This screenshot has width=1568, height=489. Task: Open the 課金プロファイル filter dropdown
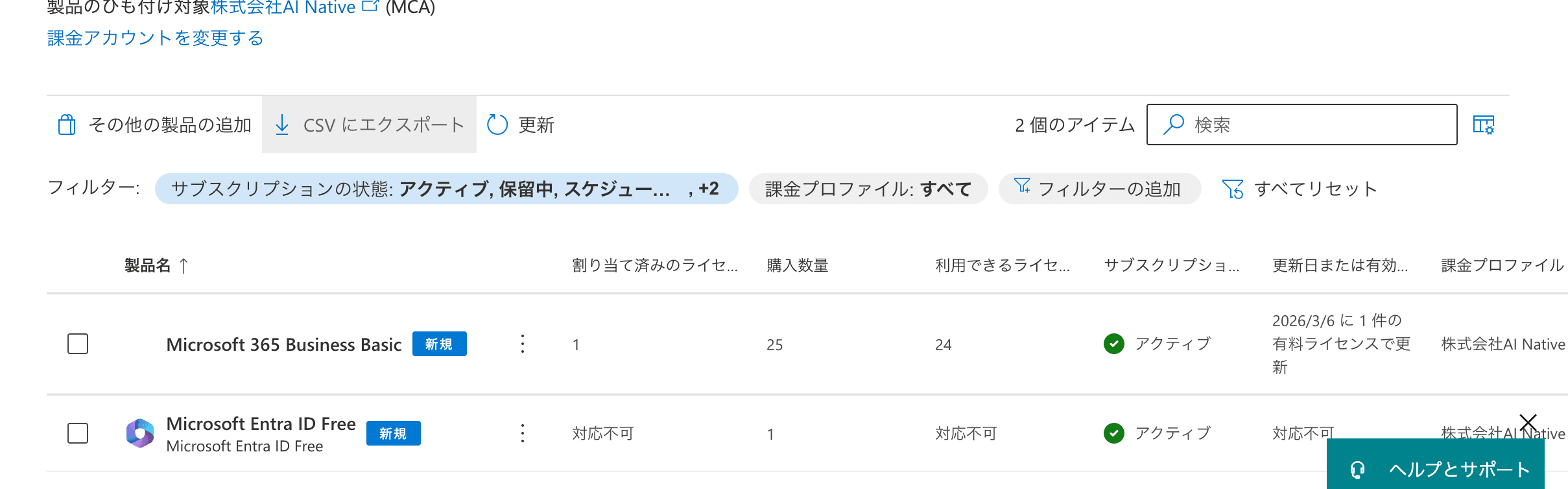click(868, 189)
